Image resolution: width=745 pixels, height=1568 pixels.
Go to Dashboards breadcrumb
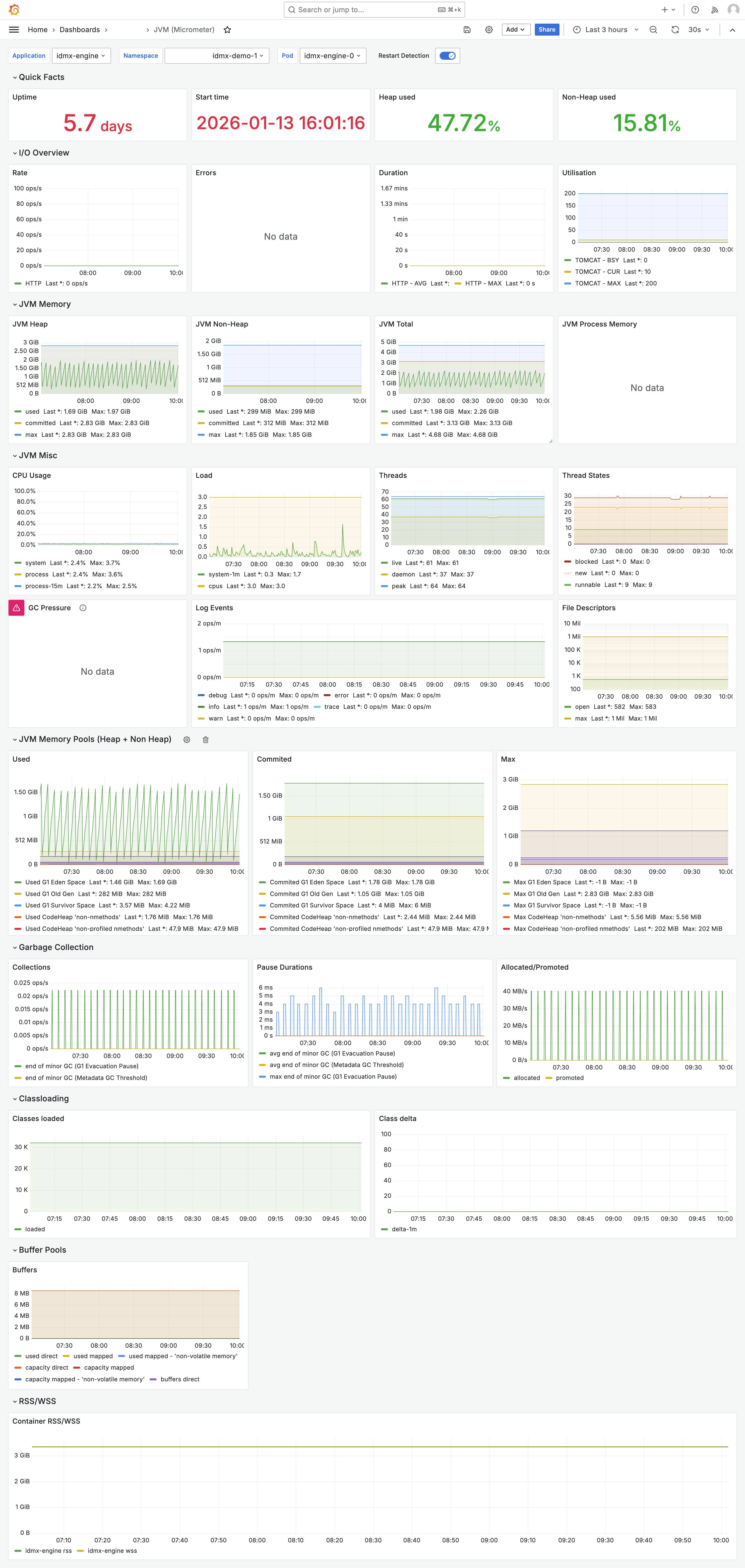80,30
